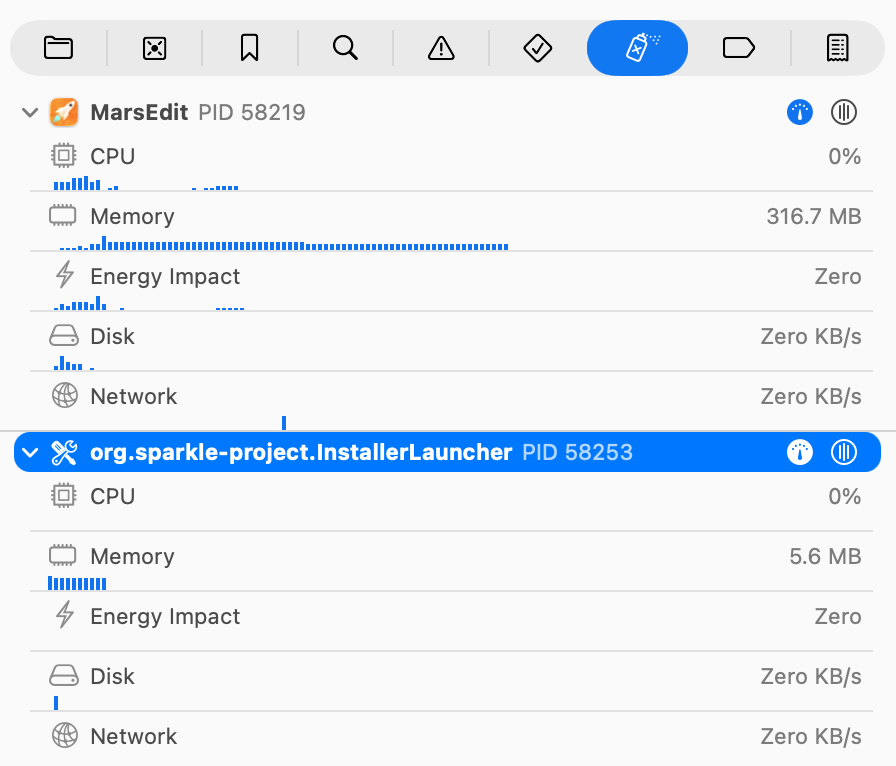896x766 pixels.
Task: Collapse the MarsEdit PID 58219 process
Action: pyautogui.click(x=29, y=112)
